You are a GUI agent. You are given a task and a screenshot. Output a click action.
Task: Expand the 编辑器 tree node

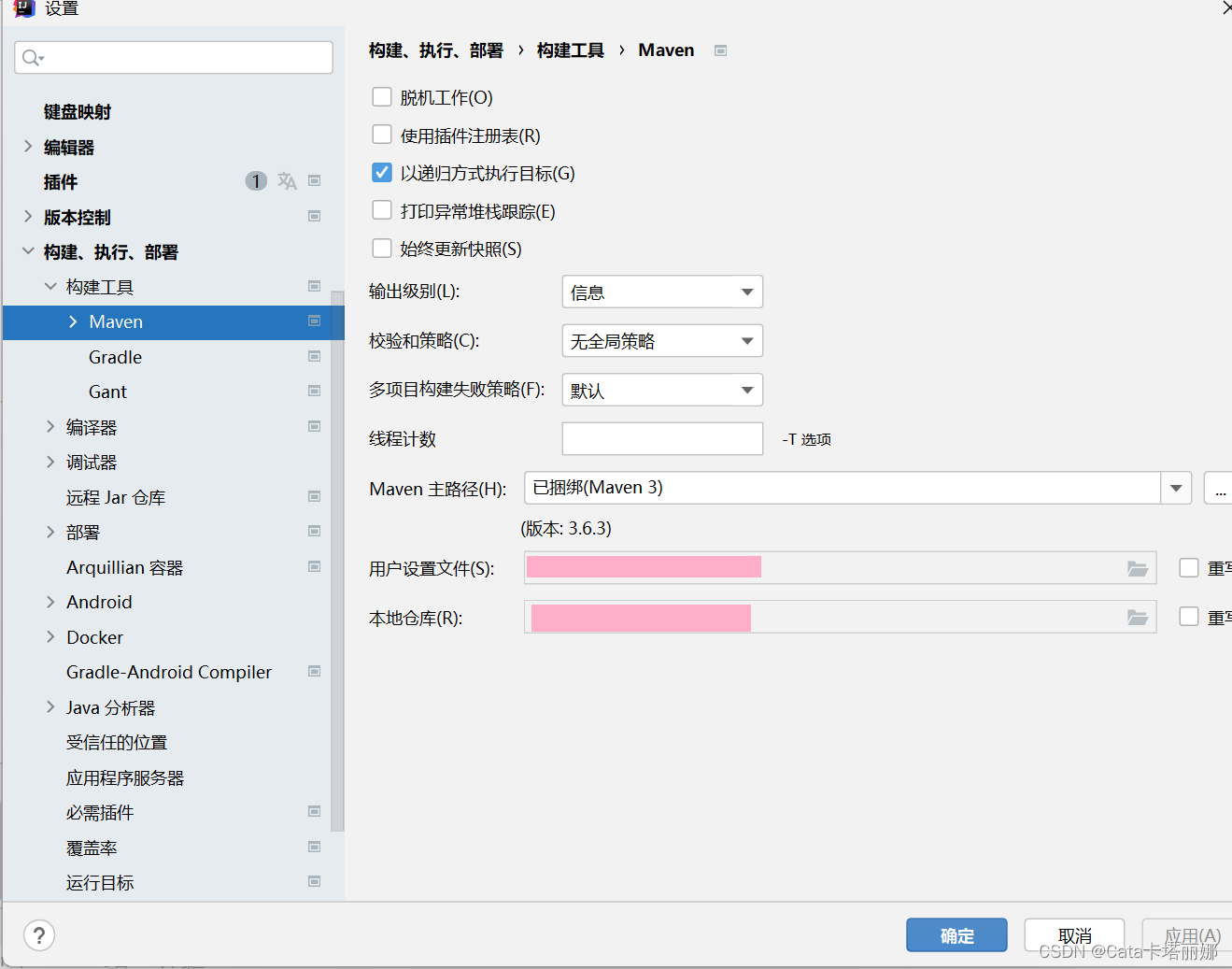click(x=28, y=147)
